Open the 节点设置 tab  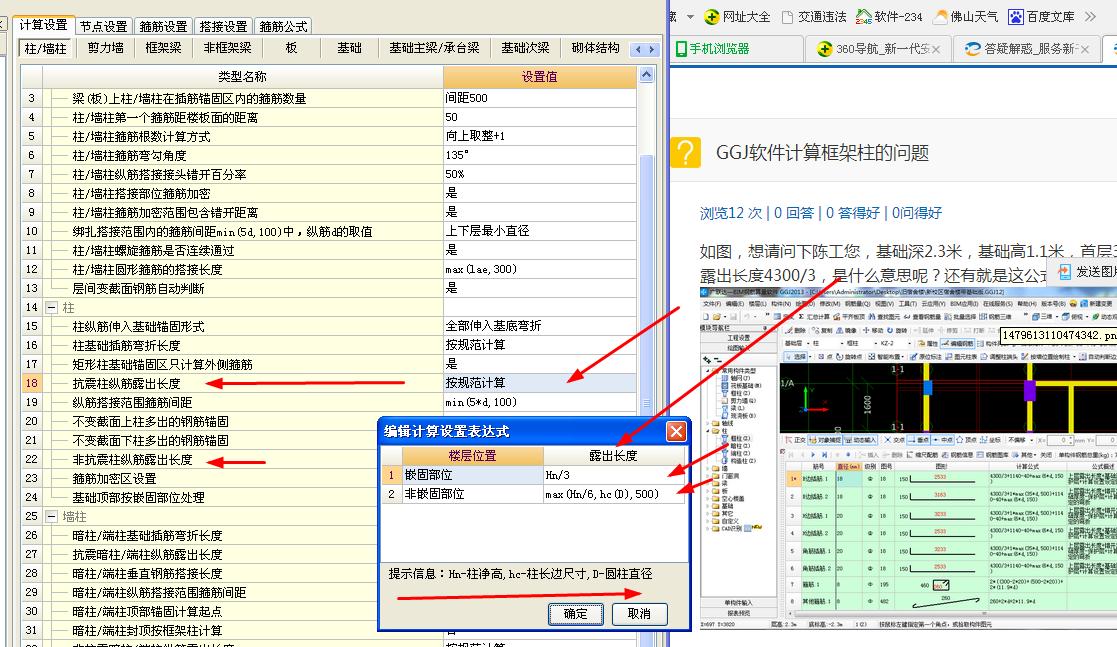tap(103, 26)
